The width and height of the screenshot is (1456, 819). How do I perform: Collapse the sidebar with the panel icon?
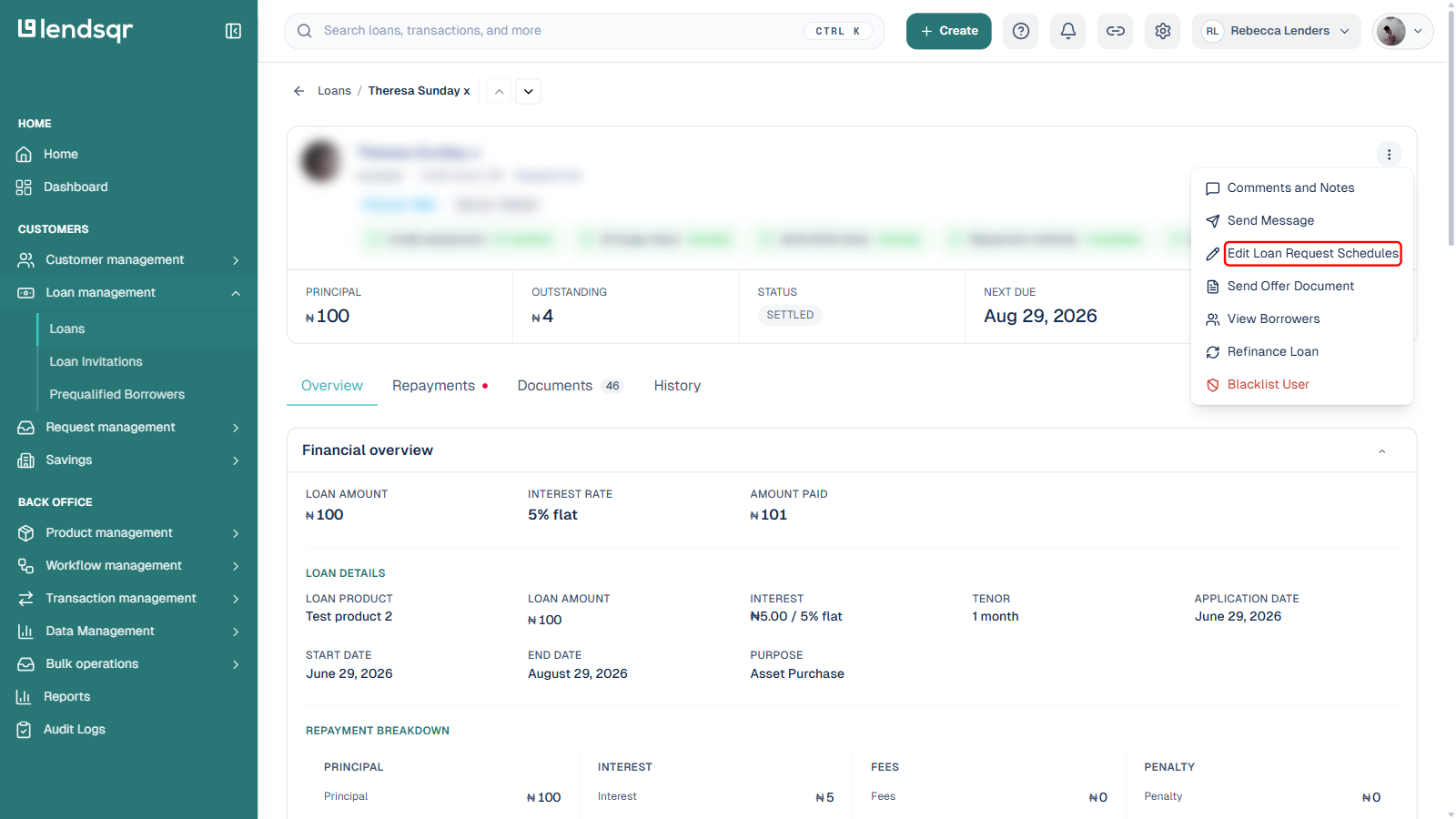(x=233, y=31)
